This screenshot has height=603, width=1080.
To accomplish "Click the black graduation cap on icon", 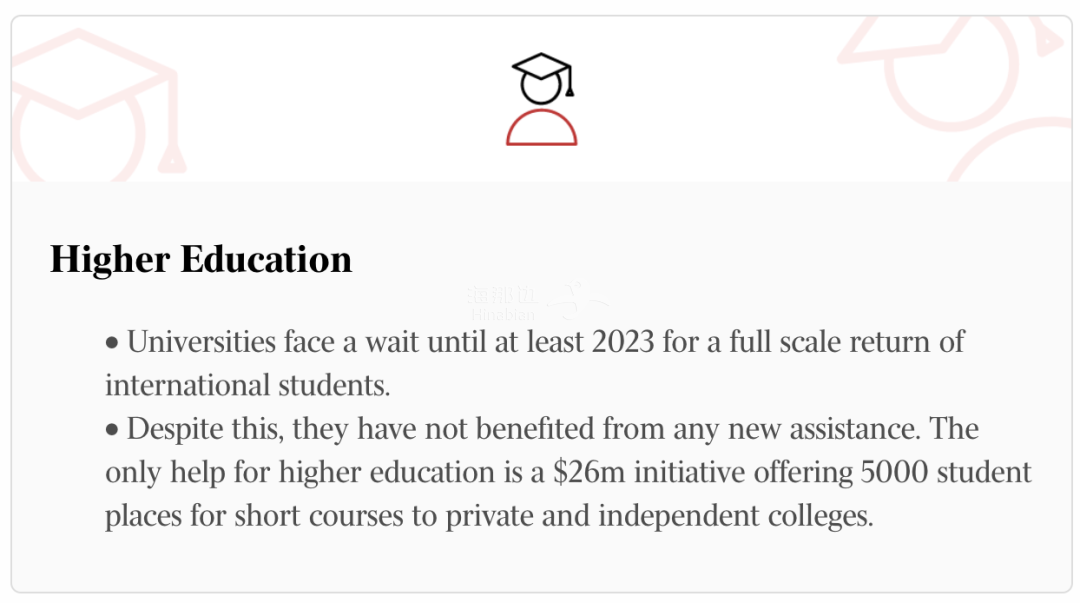I will 542,70.
